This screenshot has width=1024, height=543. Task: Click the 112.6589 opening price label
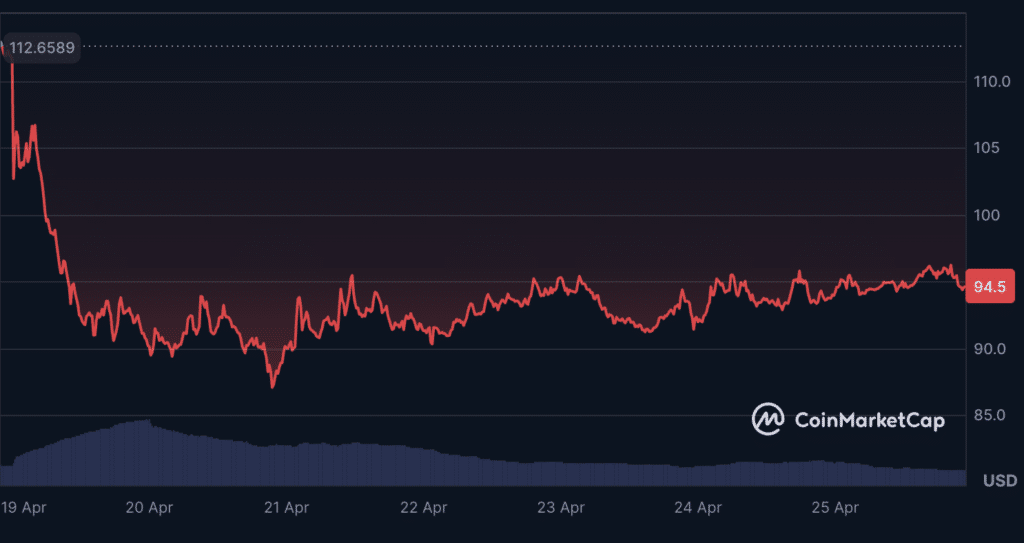point(42,48)
